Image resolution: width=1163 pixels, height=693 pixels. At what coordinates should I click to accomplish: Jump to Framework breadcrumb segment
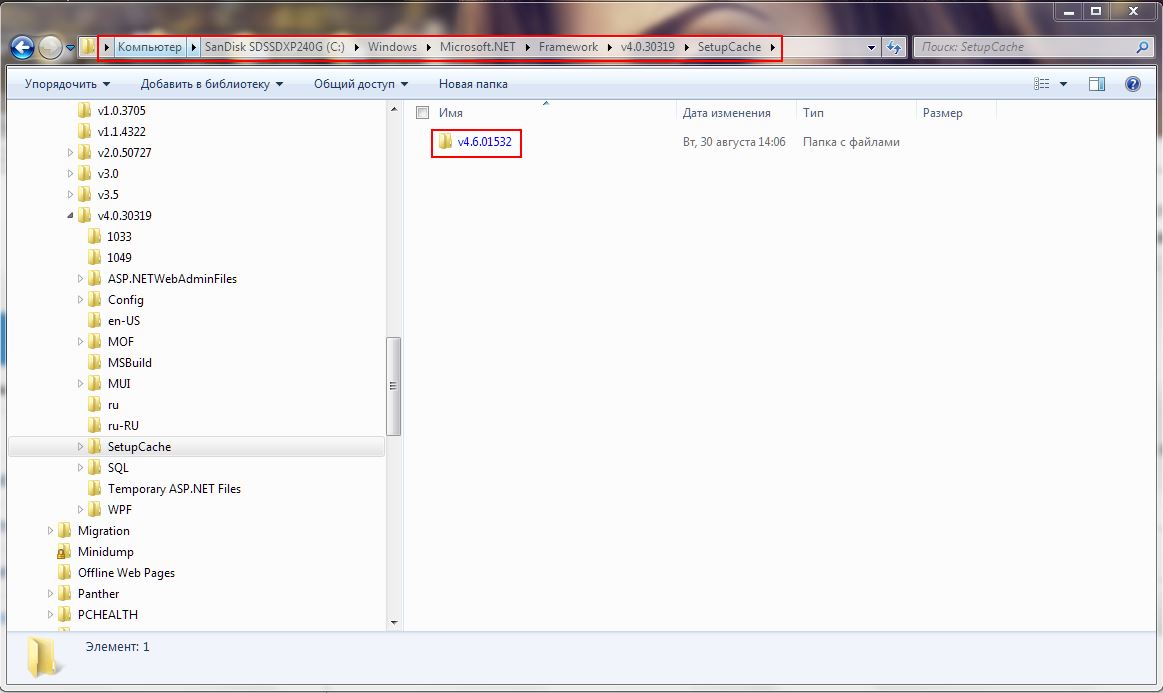point(568,47)
